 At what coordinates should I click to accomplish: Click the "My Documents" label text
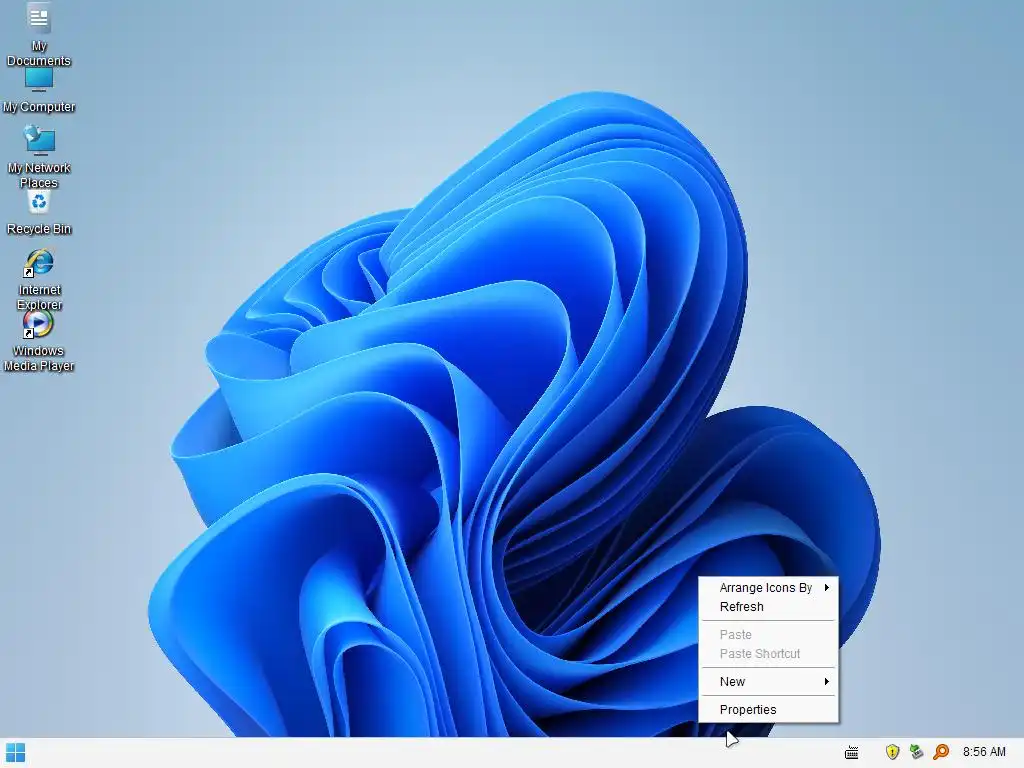(39, 54)
